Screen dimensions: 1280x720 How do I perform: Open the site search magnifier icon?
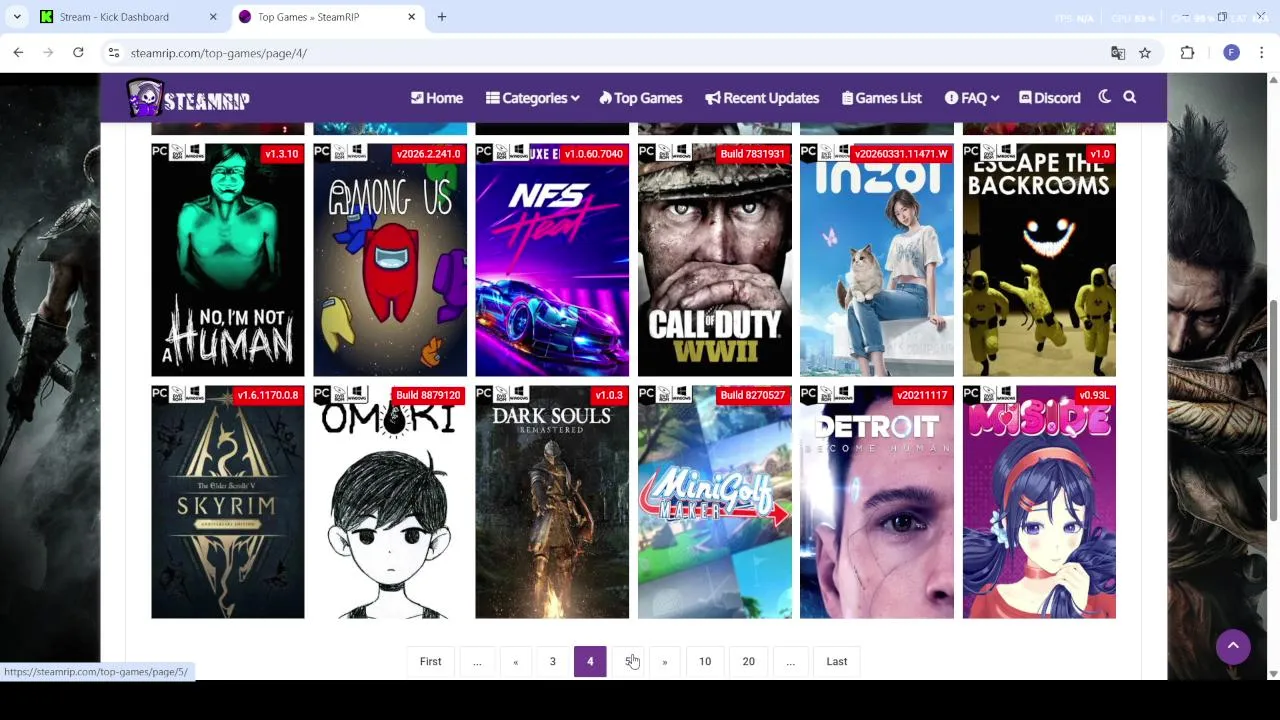click(1130, 98)
